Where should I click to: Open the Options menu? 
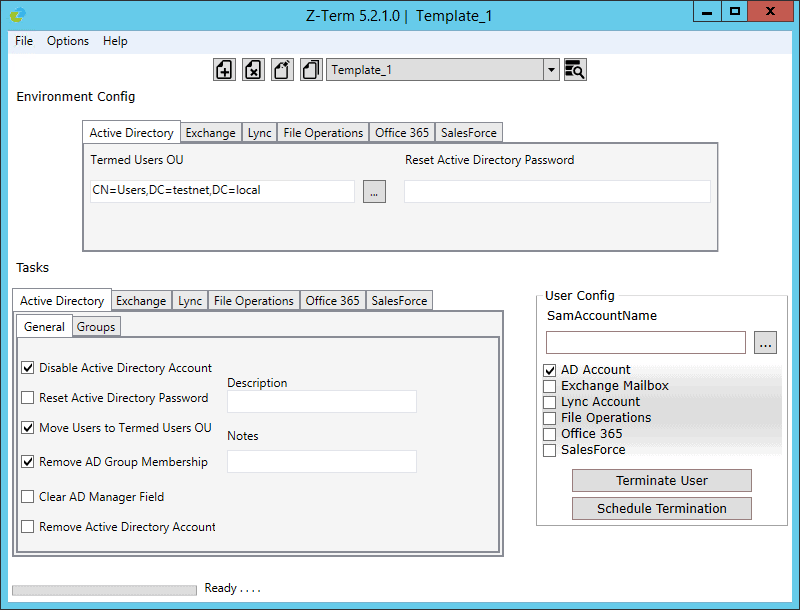tap(68, 41)
